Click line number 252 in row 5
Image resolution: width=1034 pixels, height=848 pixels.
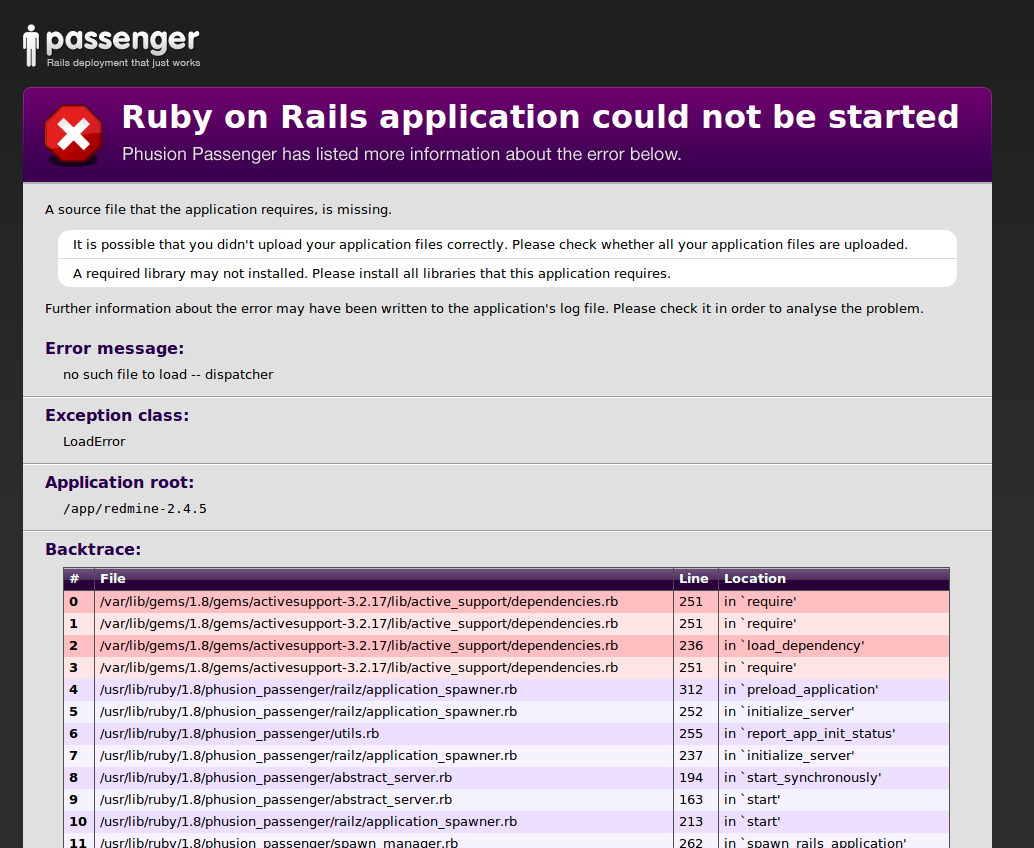tap(691, 712)
